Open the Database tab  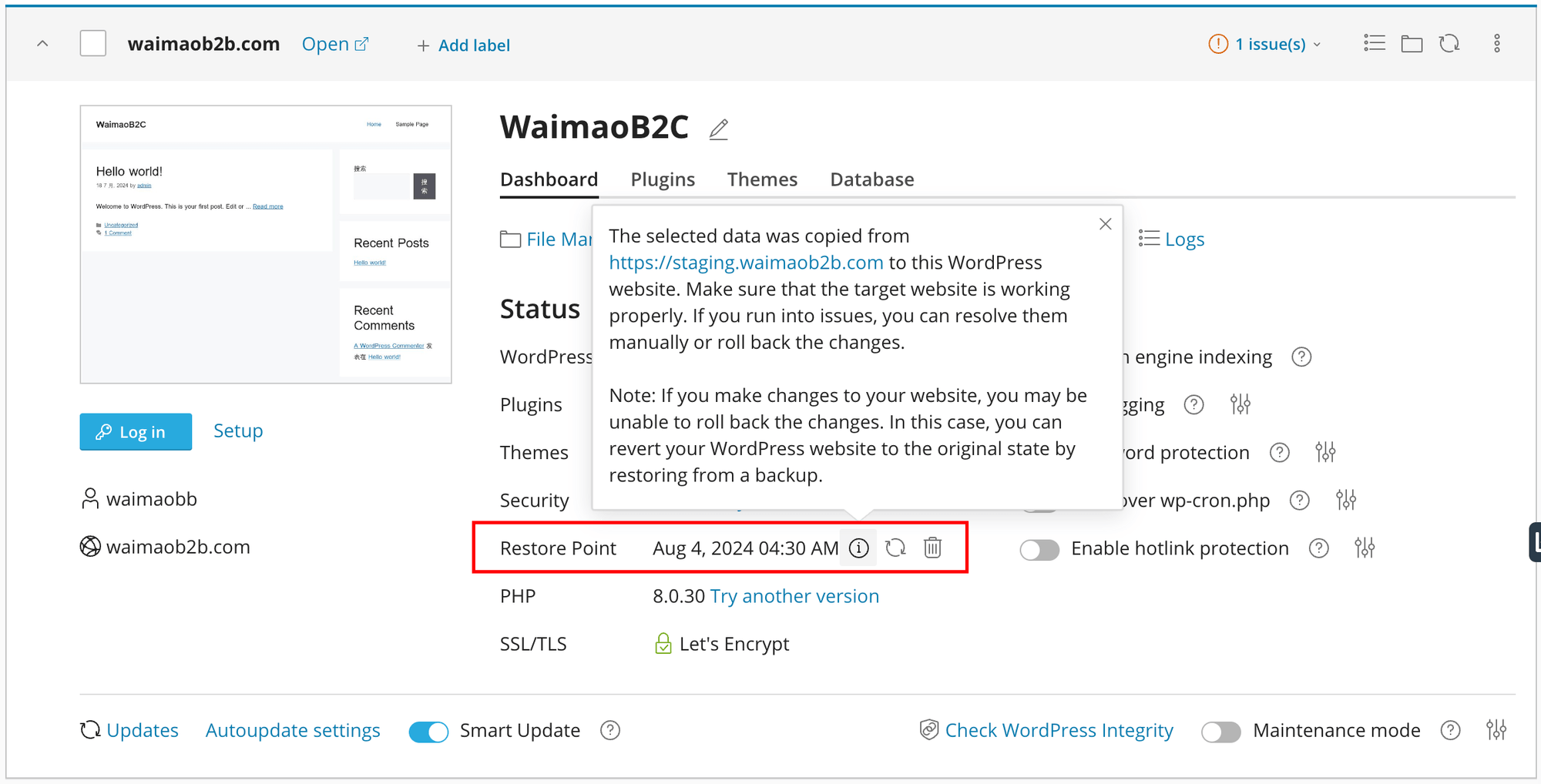(871, 179)
